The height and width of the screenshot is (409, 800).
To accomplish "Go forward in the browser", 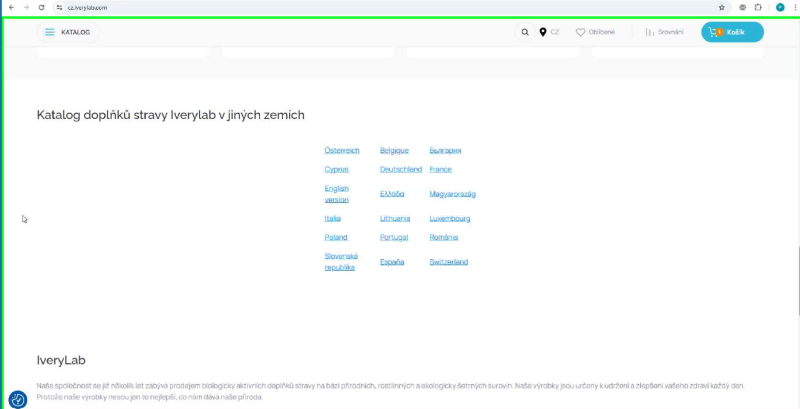I will tap(27, 8).
